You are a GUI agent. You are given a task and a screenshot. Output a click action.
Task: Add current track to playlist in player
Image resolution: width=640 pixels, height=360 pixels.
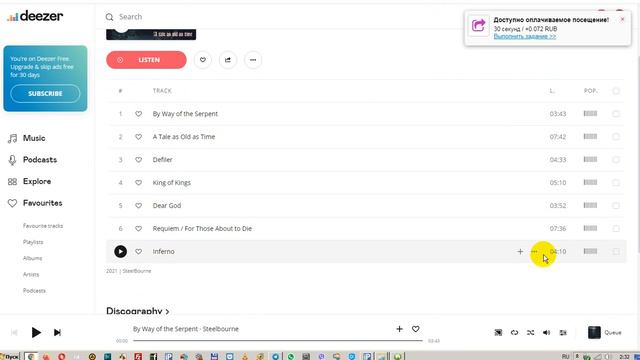[x=399, y=329]
